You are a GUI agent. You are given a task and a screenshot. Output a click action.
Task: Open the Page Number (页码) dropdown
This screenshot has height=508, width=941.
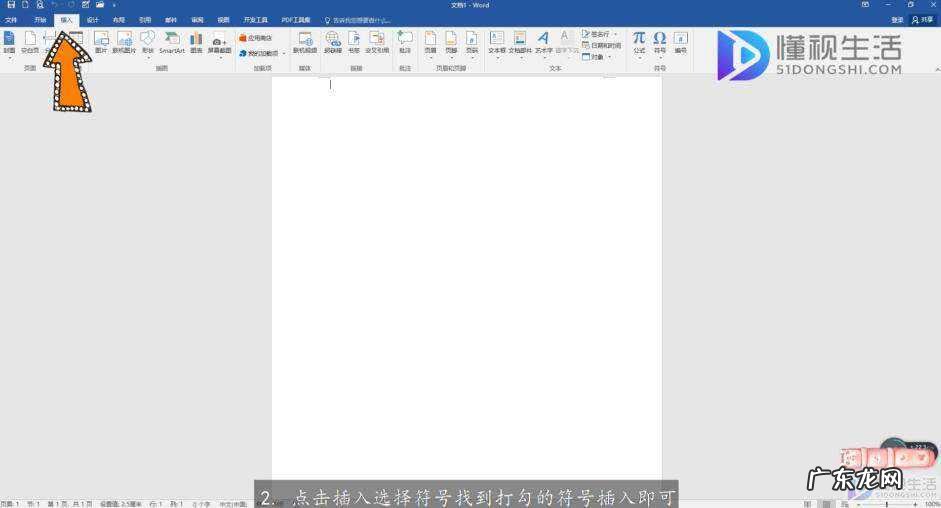tap(472, 44)
